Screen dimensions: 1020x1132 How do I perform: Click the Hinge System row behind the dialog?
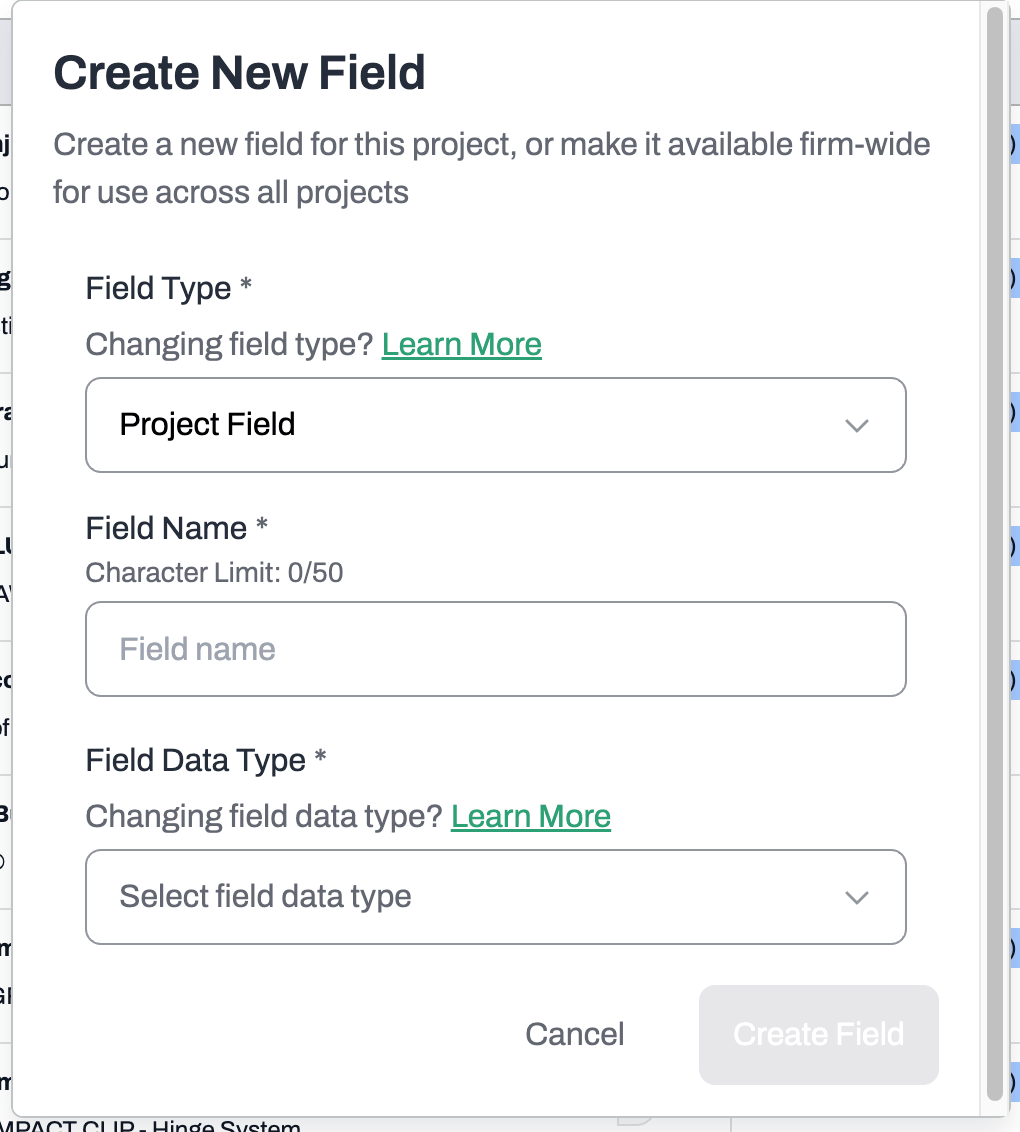150,1125
